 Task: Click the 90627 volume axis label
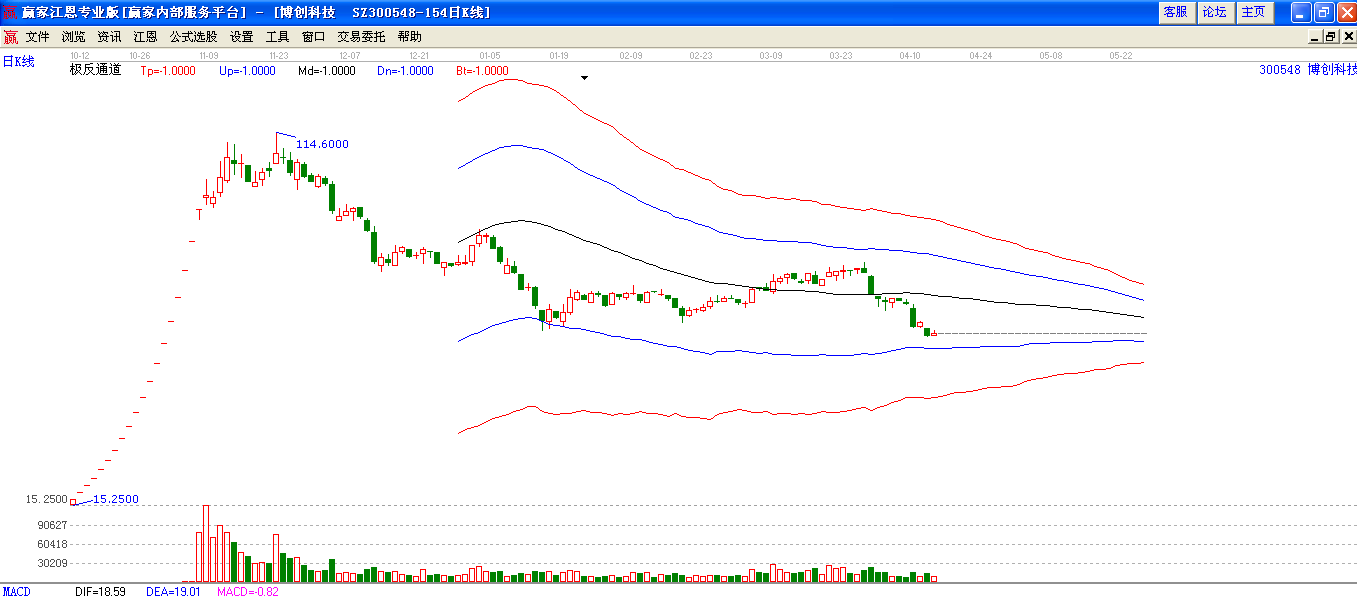click(x=52, y=525)
